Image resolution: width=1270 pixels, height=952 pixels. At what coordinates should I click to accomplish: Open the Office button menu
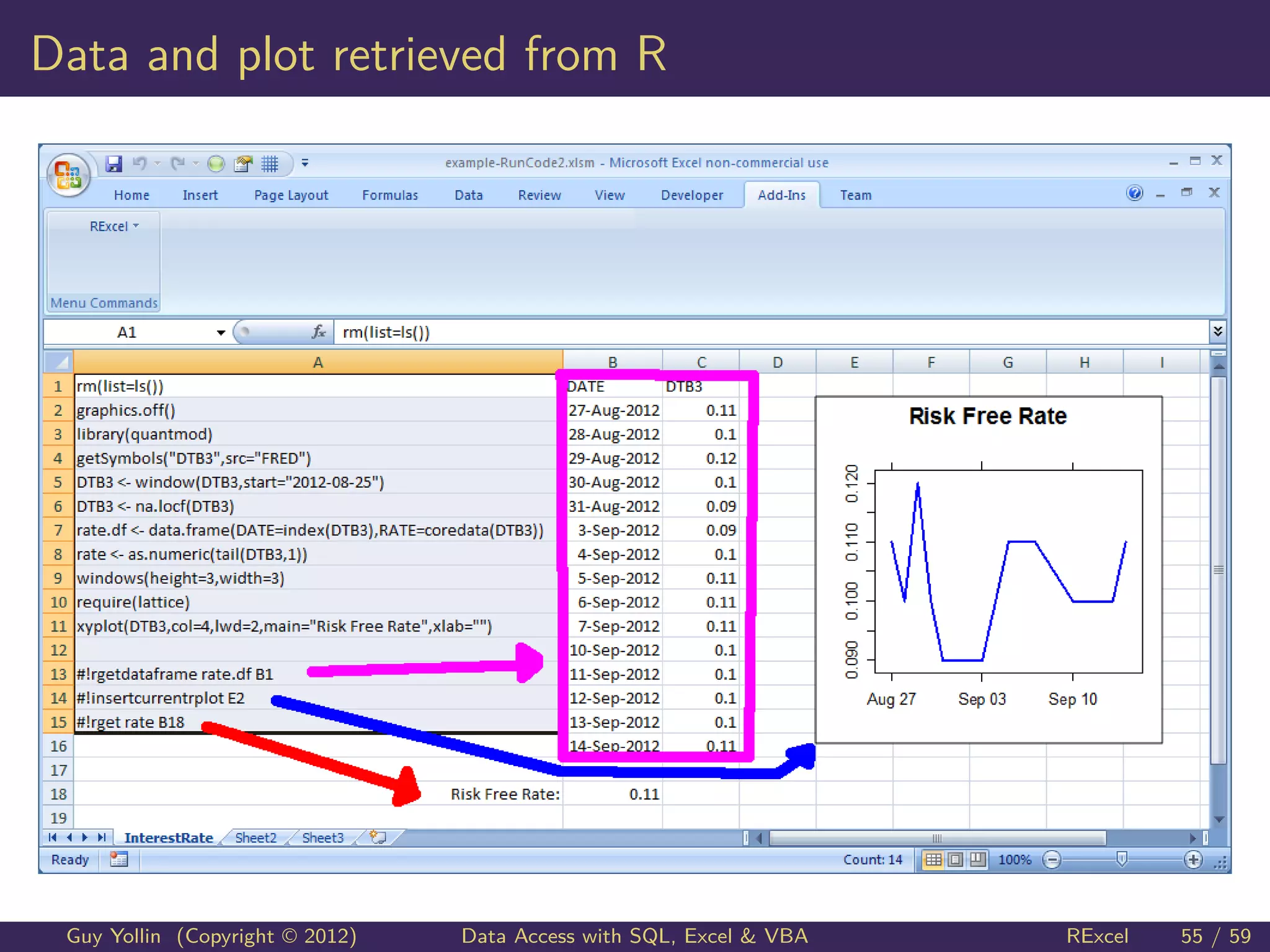coord(68,174)
